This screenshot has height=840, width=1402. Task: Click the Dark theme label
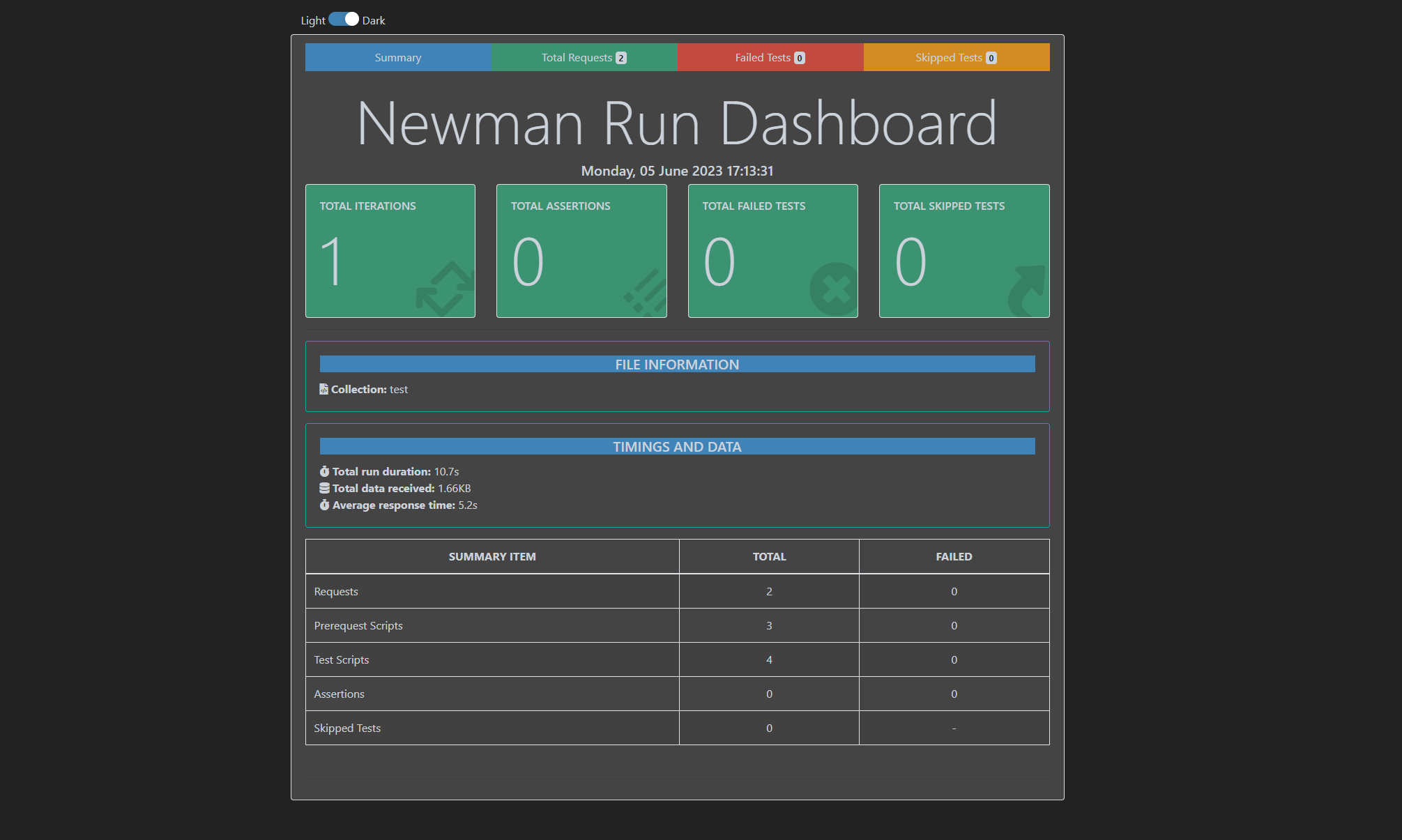pyautogui.click(x=374, y=21)
